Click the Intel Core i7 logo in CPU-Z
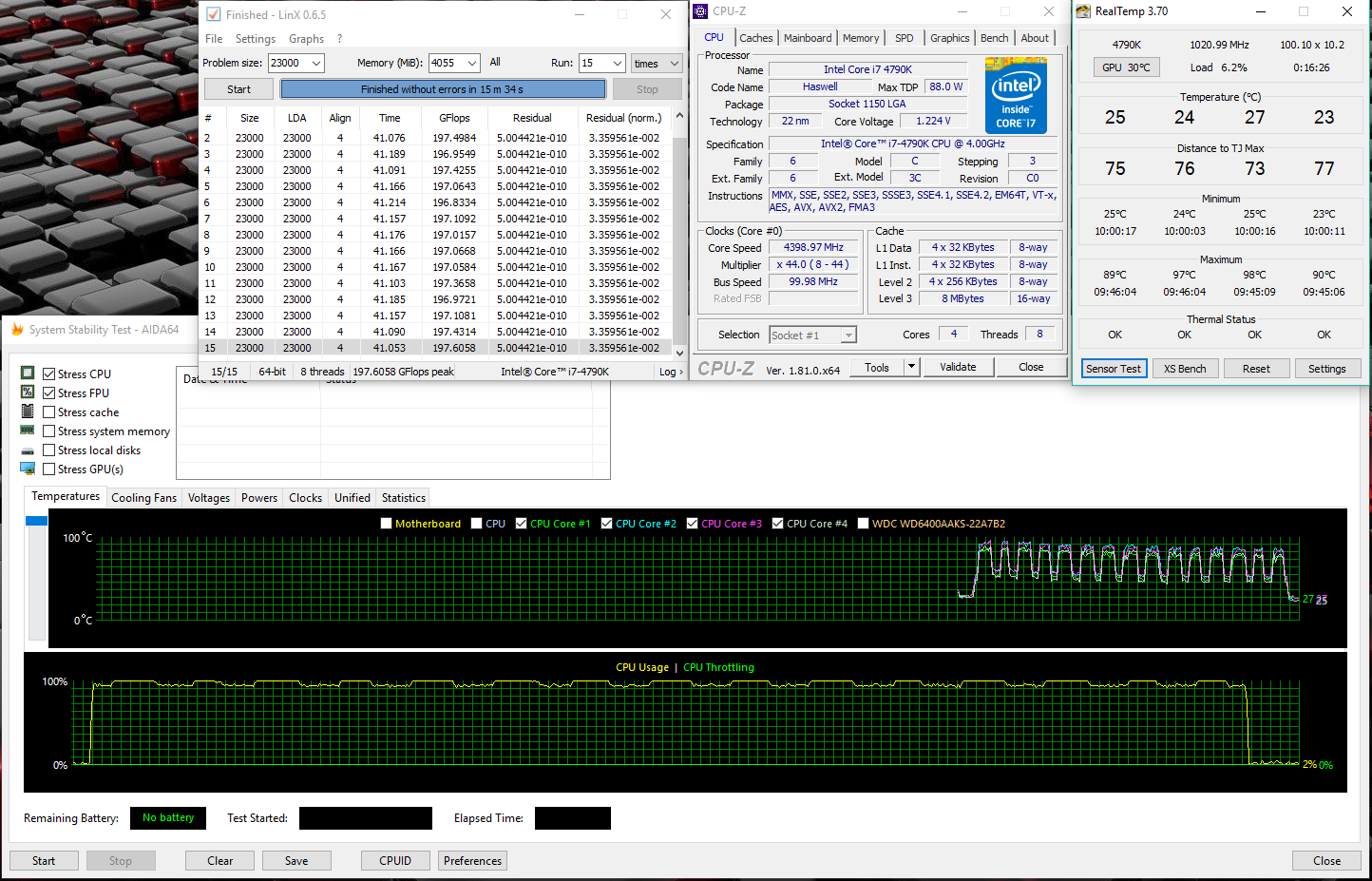 (x=1016, y=95)
